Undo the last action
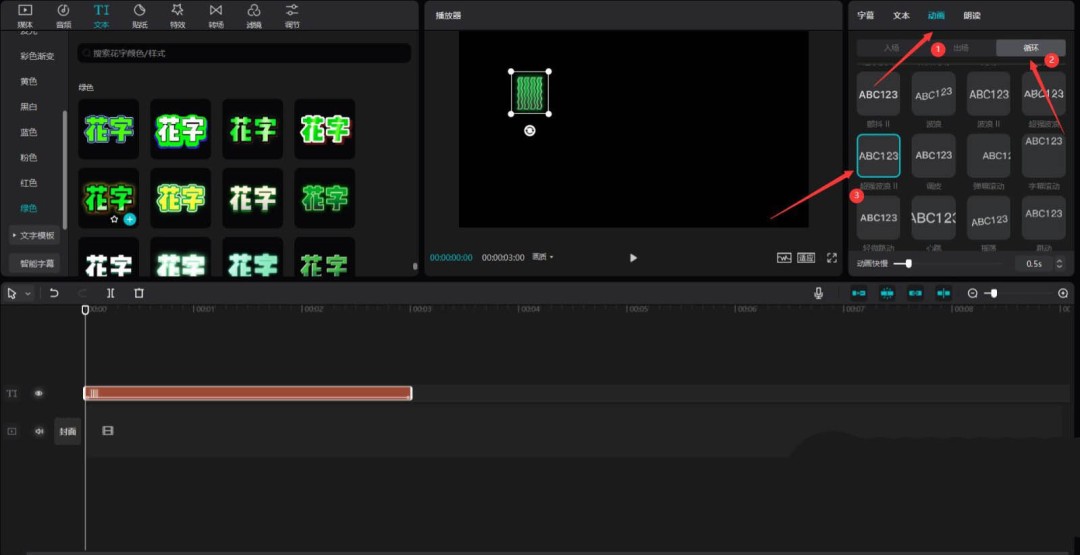Image resolution: width=1080 pixels, height=555 pixels. 54,293
